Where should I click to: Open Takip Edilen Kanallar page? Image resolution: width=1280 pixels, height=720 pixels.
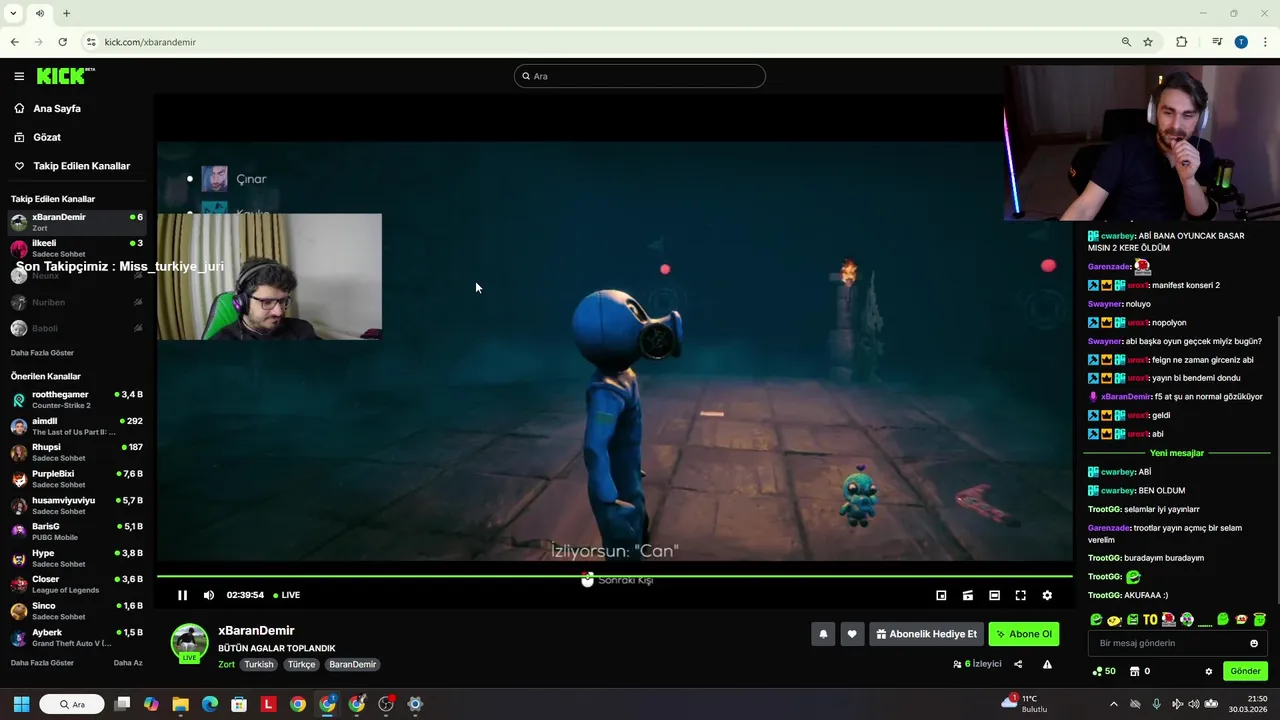82,166
